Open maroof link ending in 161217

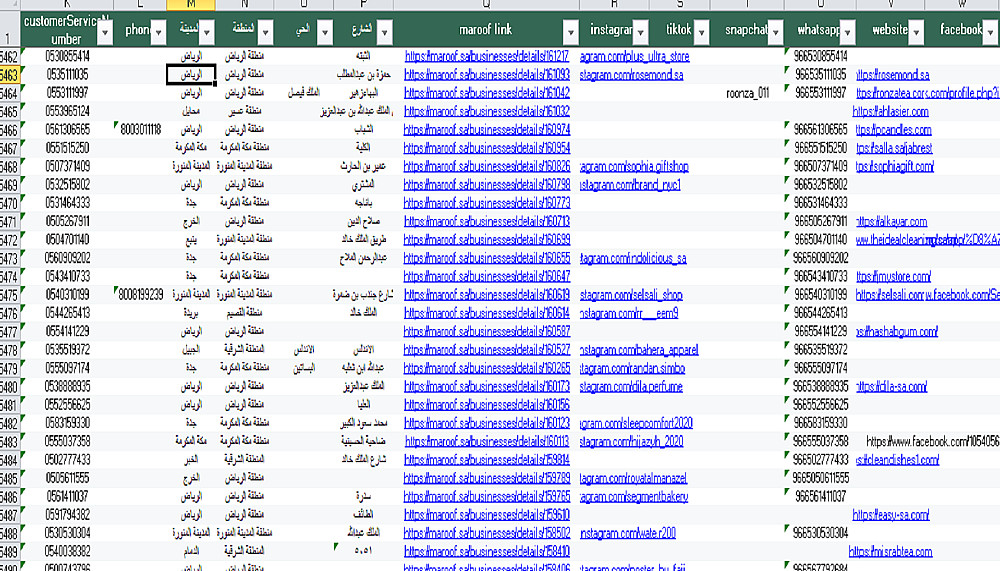487,56
